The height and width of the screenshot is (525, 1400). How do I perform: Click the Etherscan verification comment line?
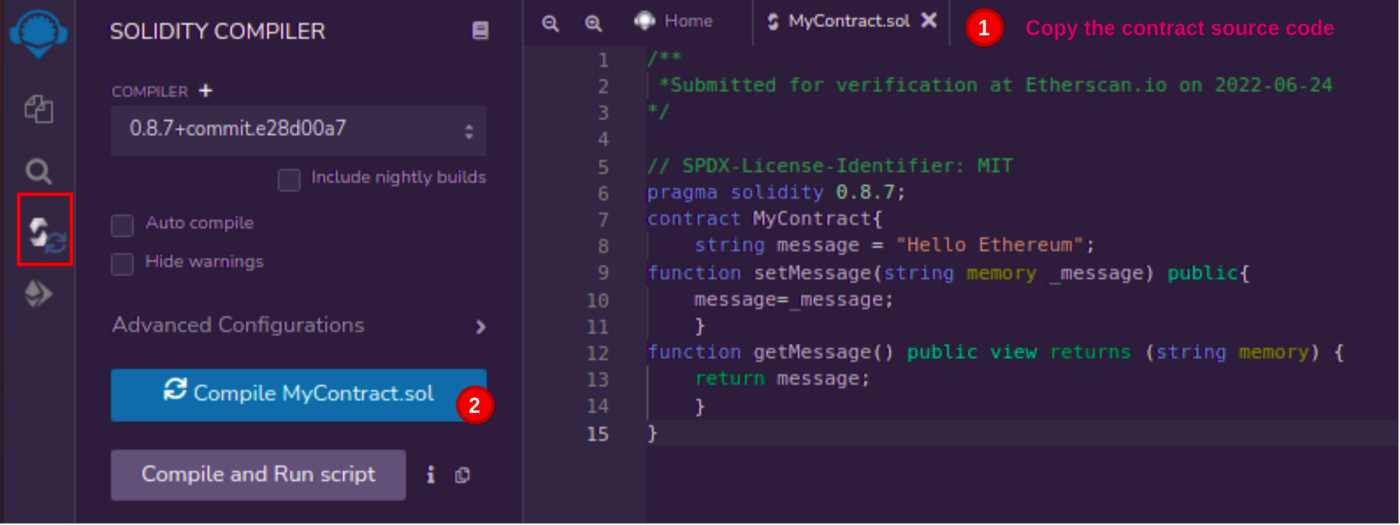tap(996, 85)
